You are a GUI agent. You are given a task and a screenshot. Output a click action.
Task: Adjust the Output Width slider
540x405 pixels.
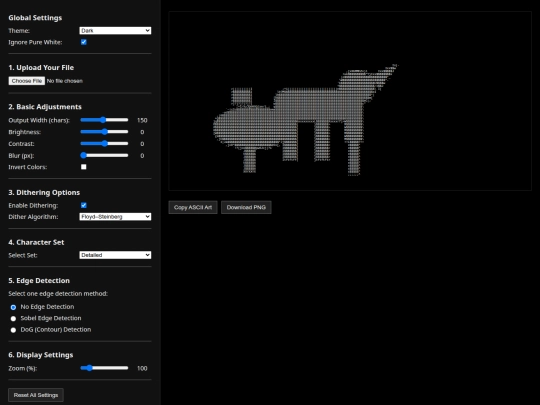(x=104, y=120)
